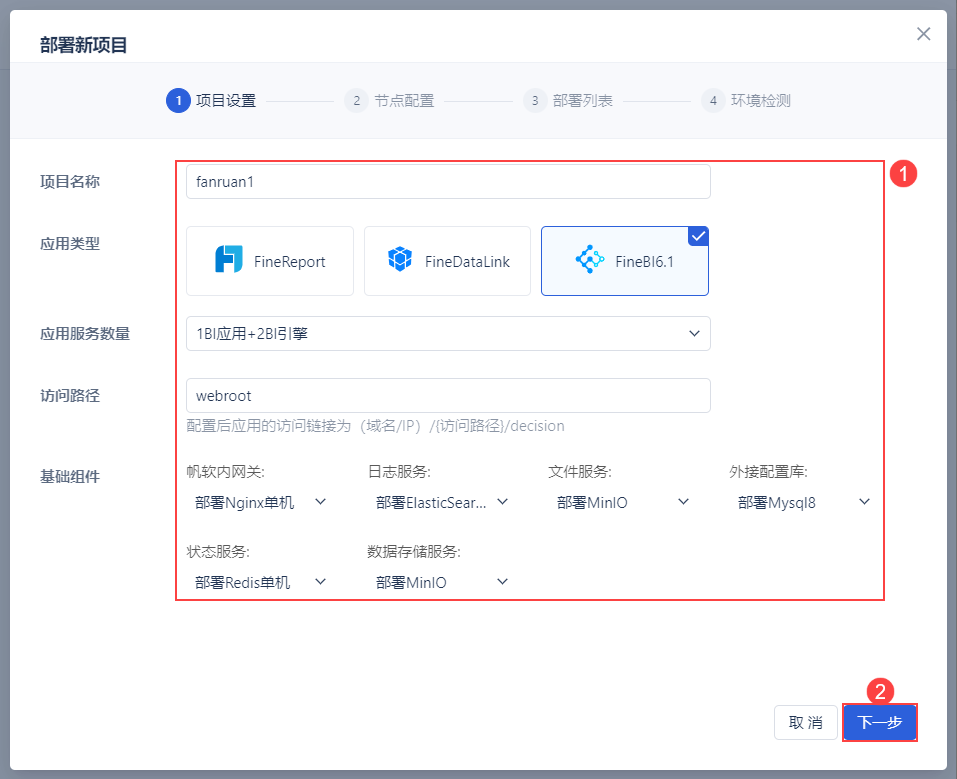Select the FineReport application type card
Viewport: 957px width, 779px height.
[x=270, y=261]
